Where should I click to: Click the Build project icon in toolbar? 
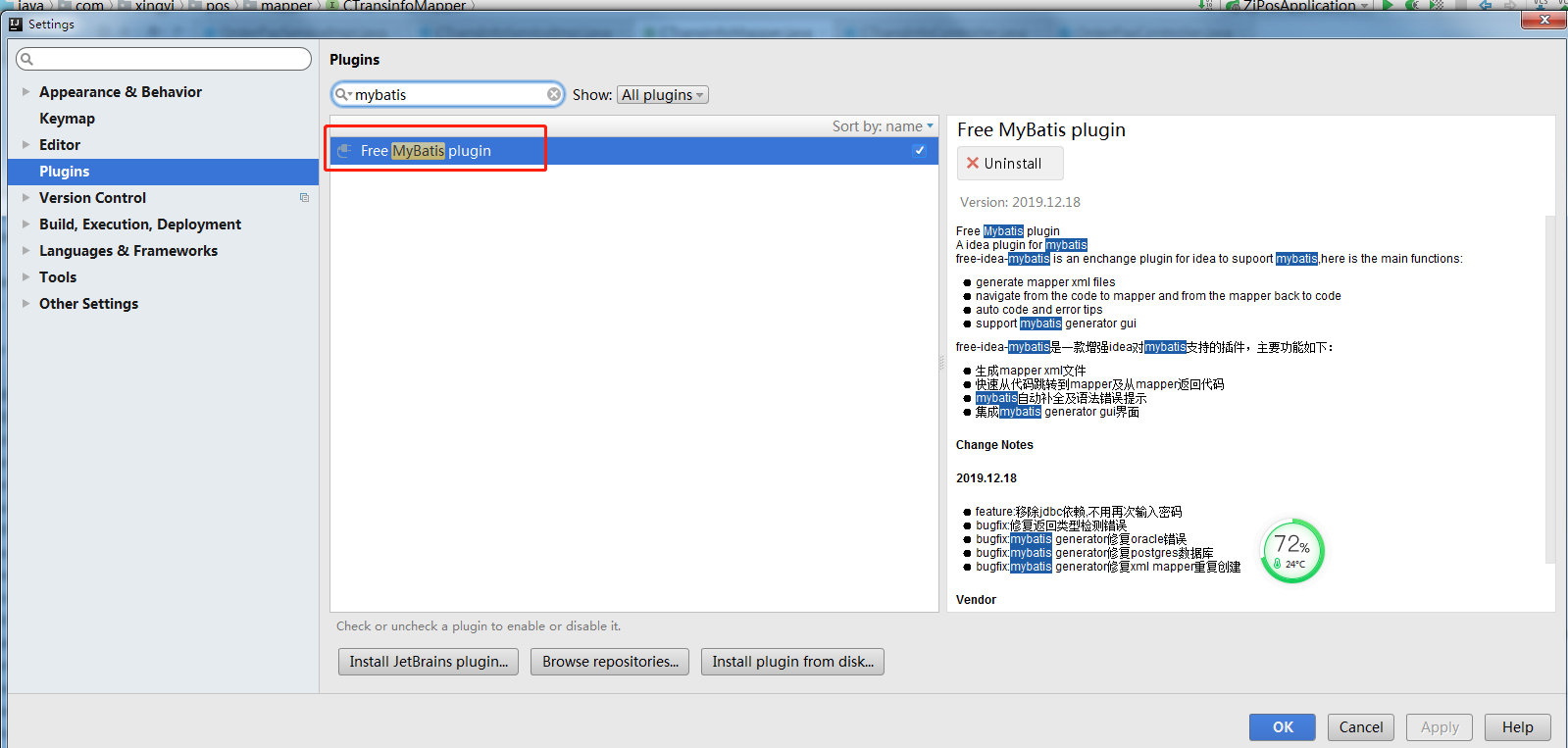point(1205,5)
